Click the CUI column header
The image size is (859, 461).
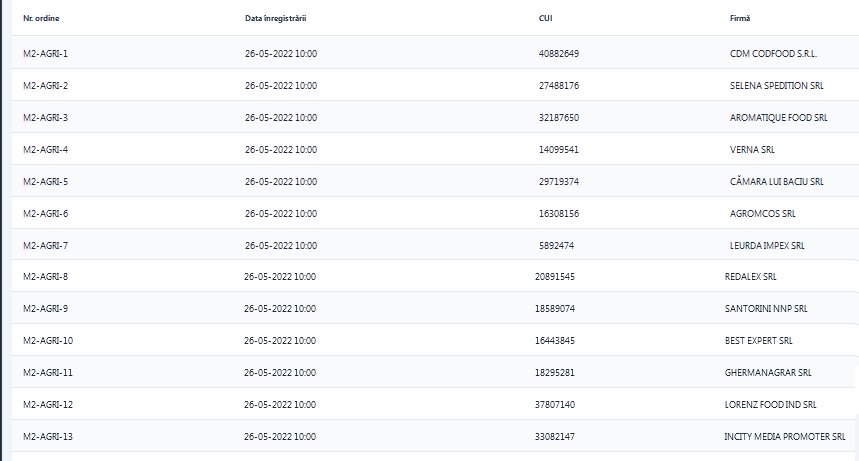[546, 19]
